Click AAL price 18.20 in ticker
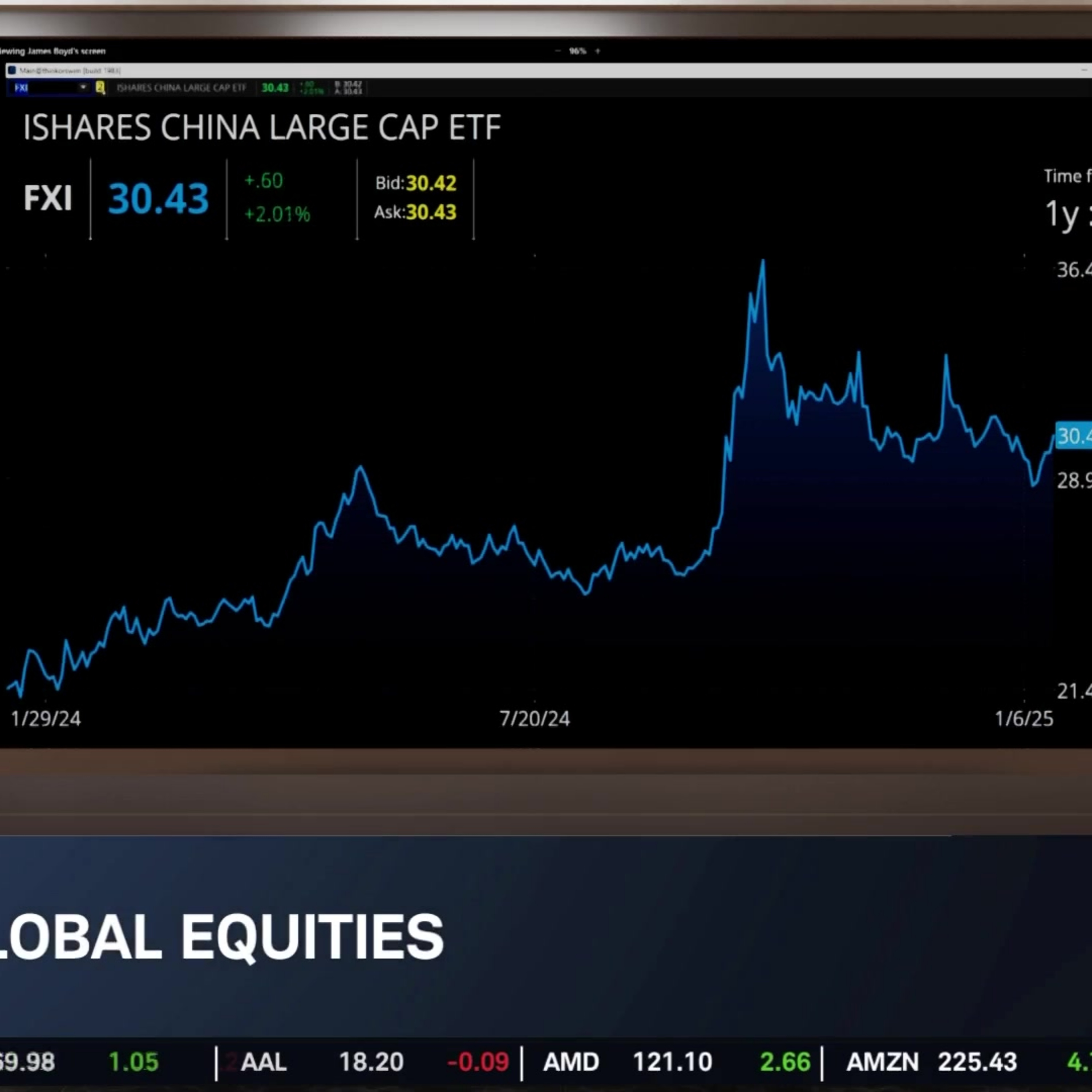 [x=371, y=1062]
